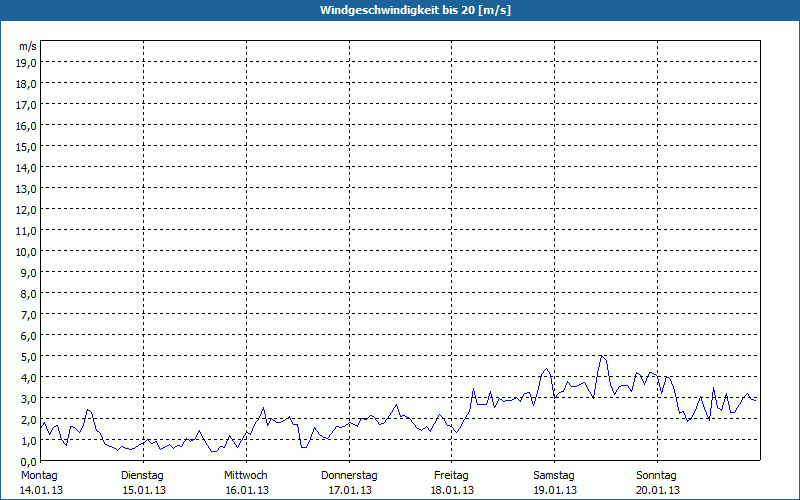
Task: Click the 'm/s' unit label
Action: point(28,46)
